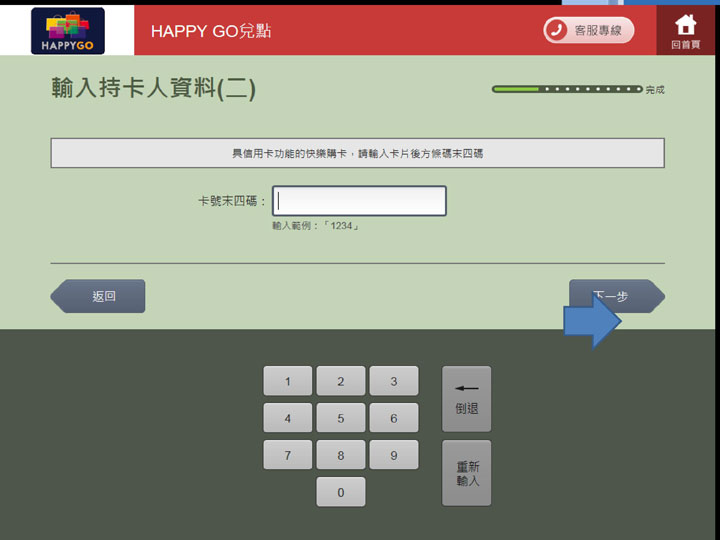
Task: Tap keypad digit 0
Action: (341, 492)
